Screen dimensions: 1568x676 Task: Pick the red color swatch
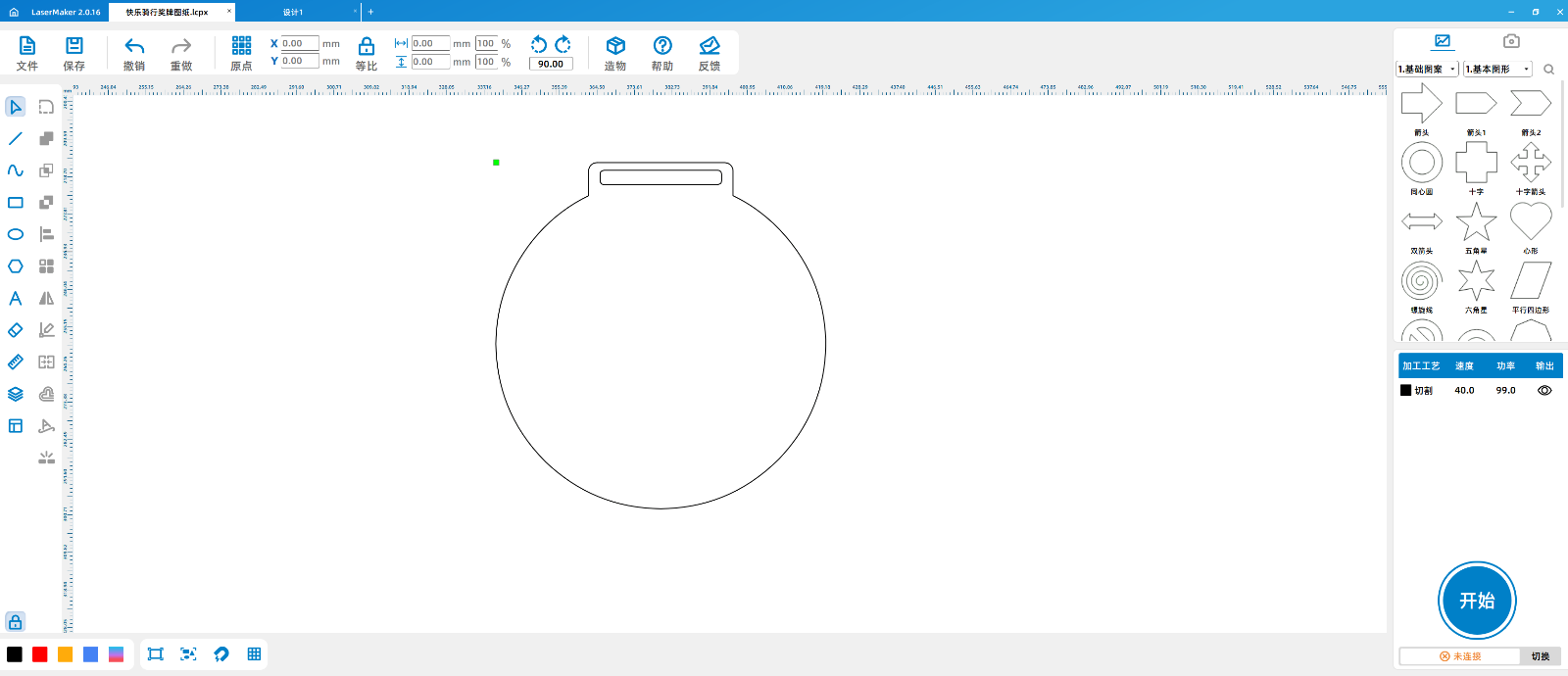(40, 654)
